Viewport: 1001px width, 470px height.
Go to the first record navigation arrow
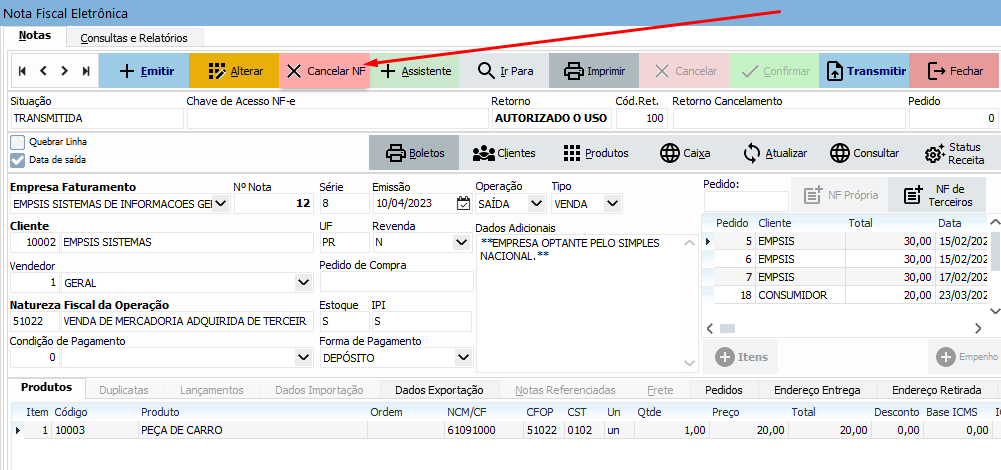[x=22, y=71]
